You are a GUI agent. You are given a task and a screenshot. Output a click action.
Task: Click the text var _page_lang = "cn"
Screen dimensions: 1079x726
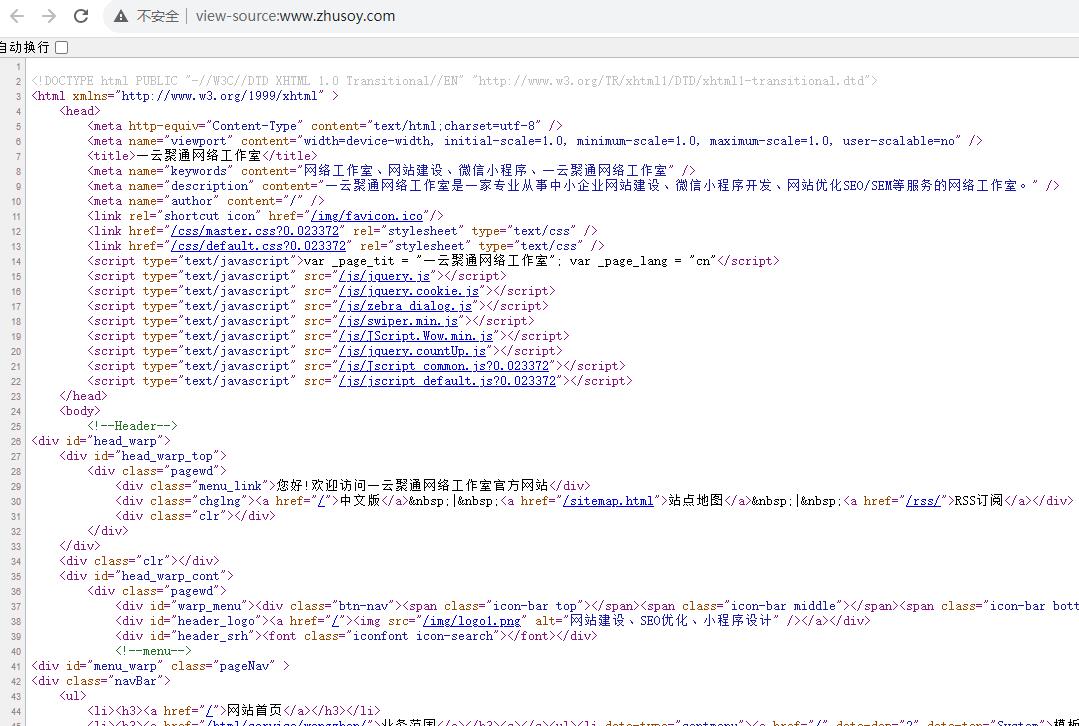(643, 261)
